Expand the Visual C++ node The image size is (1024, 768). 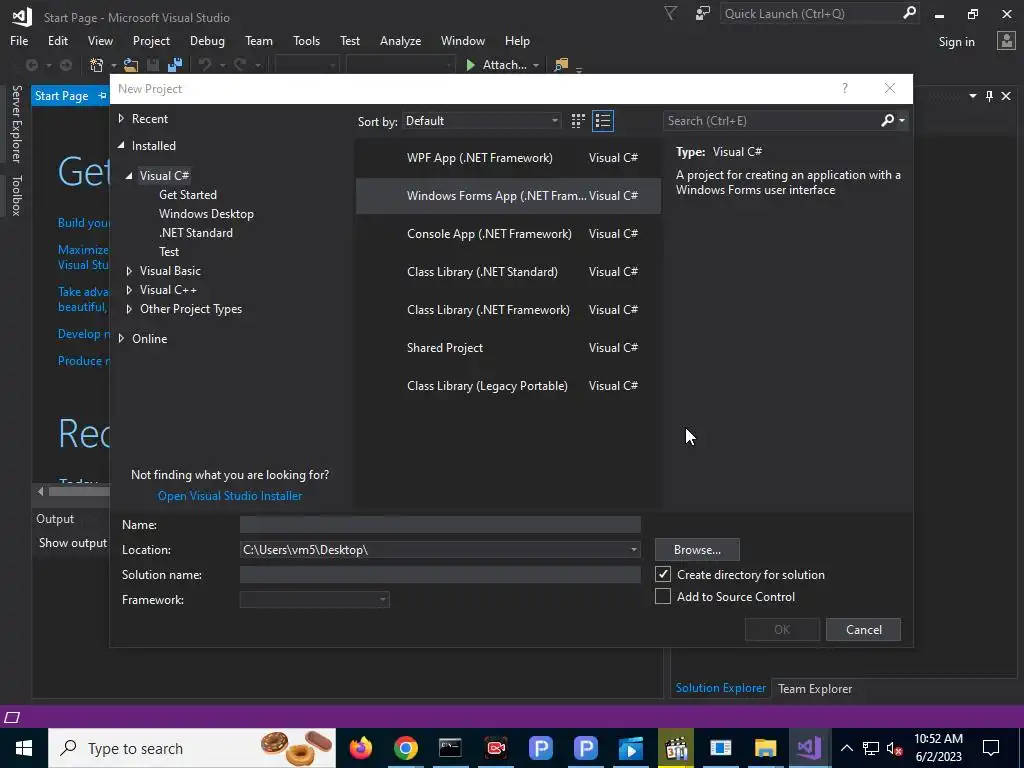pyautogui.click(x=129, y=290)
